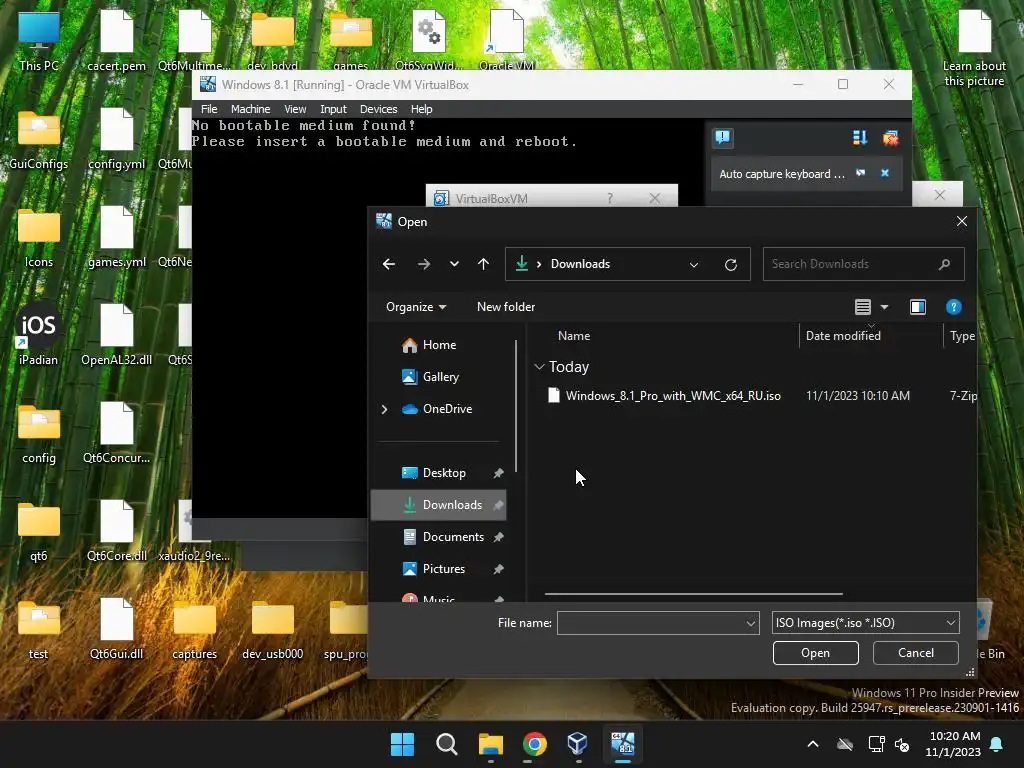Go up one folder level
Image resolution: width=1024 pixels, height=768 pixels.
click(x=483, y=264)
